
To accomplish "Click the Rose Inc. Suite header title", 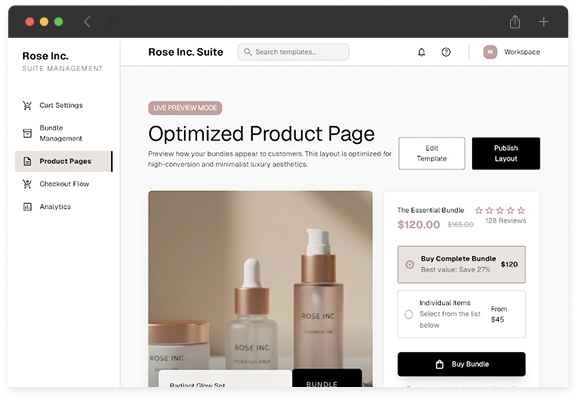I will pos(186,52).
